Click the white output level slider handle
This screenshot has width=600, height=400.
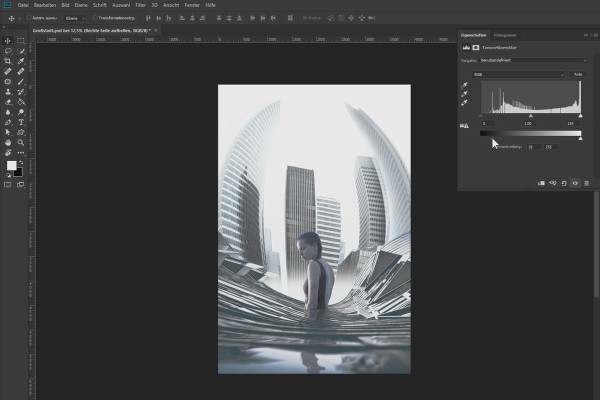pyautogui.click(x=580, y=138)
